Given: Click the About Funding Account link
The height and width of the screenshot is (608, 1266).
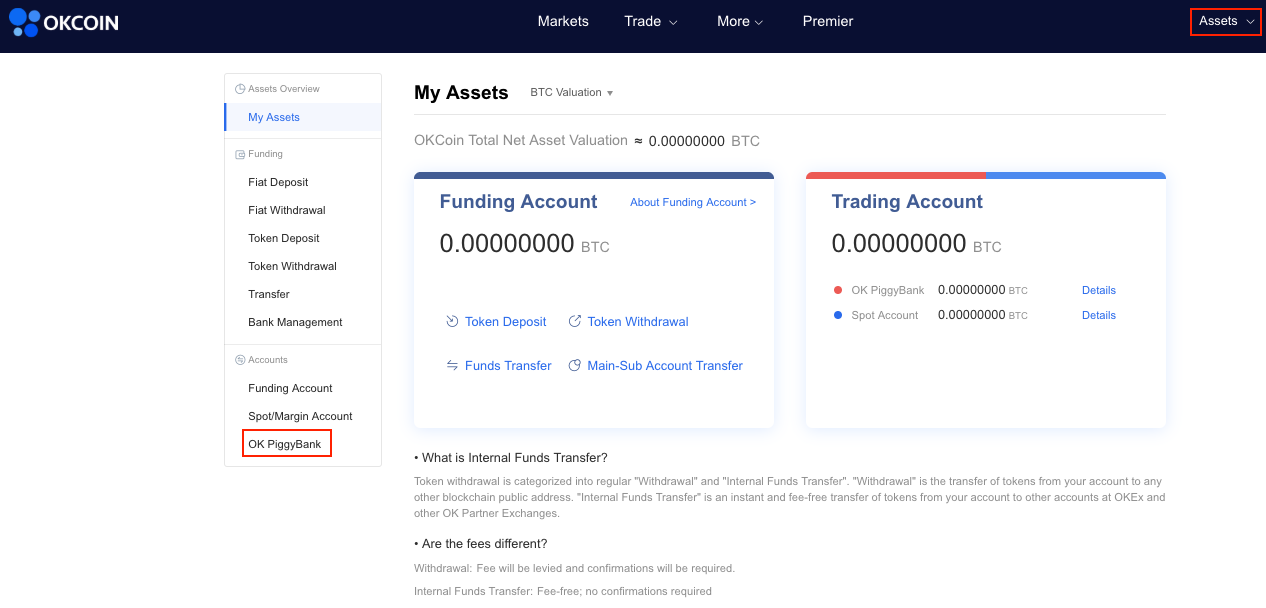Looking at the screenshot, I should point(693,202).
